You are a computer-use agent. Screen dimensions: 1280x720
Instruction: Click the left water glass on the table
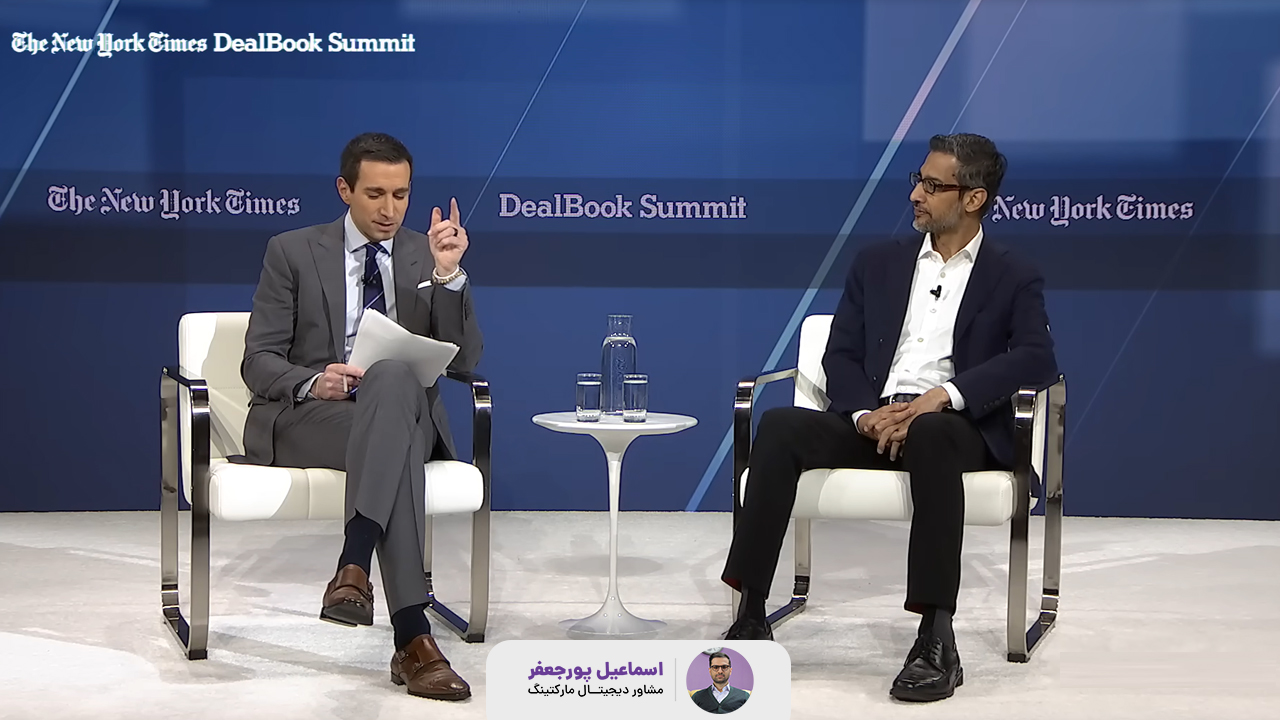coord(589,396)
